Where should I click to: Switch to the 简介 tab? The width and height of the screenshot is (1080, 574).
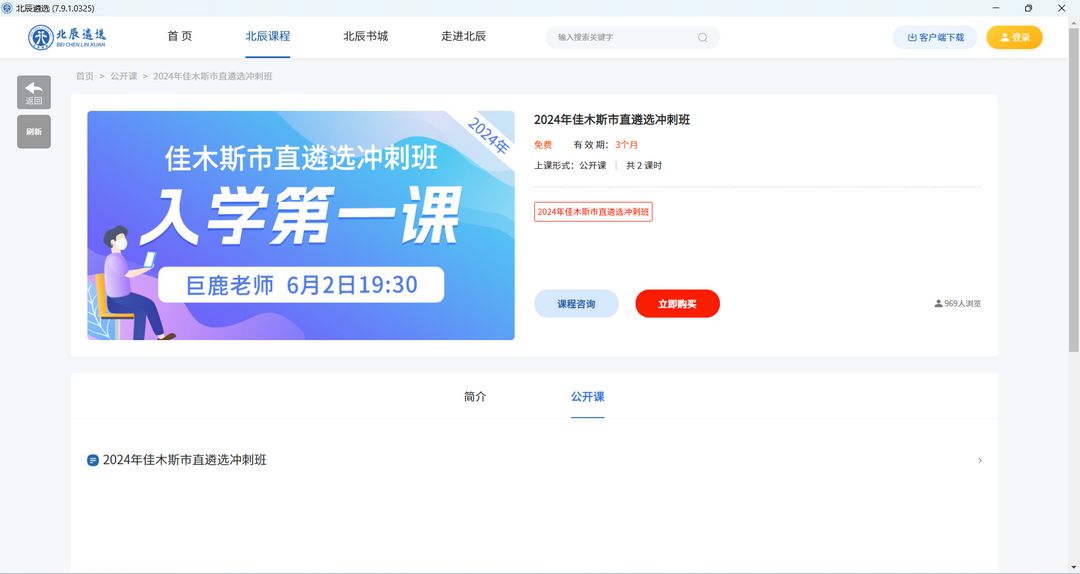pyautogui.click(x=475, y=397)
